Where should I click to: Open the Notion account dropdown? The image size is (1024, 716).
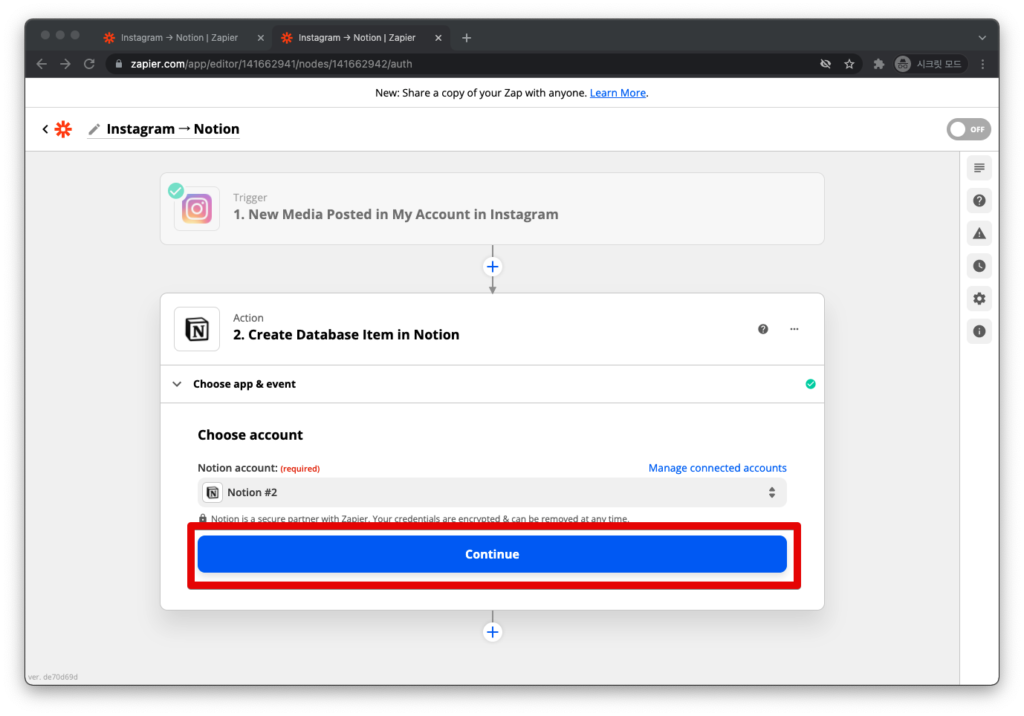492,493
